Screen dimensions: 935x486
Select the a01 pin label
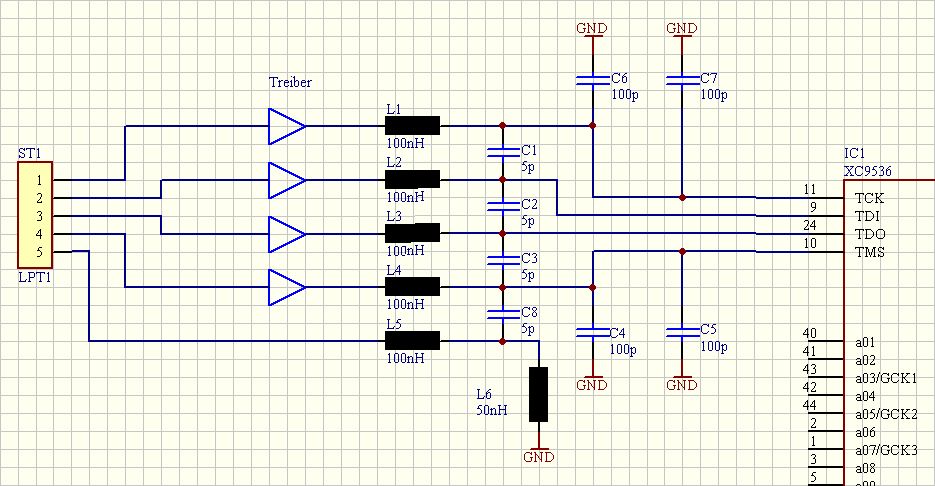click(x=865, y=342)
